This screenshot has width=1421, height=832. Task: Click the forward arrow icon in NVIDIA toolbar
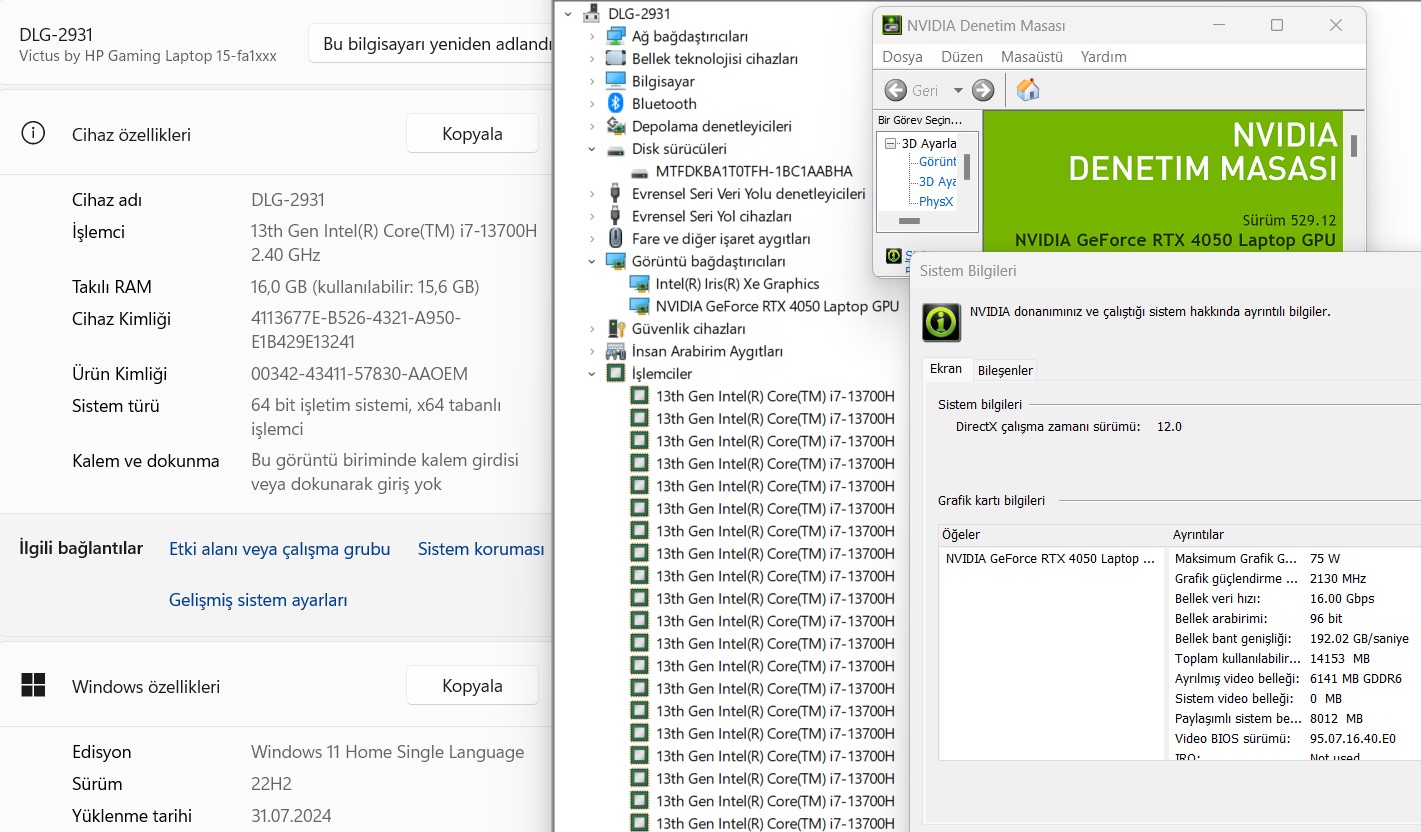(x=983, y=90)
